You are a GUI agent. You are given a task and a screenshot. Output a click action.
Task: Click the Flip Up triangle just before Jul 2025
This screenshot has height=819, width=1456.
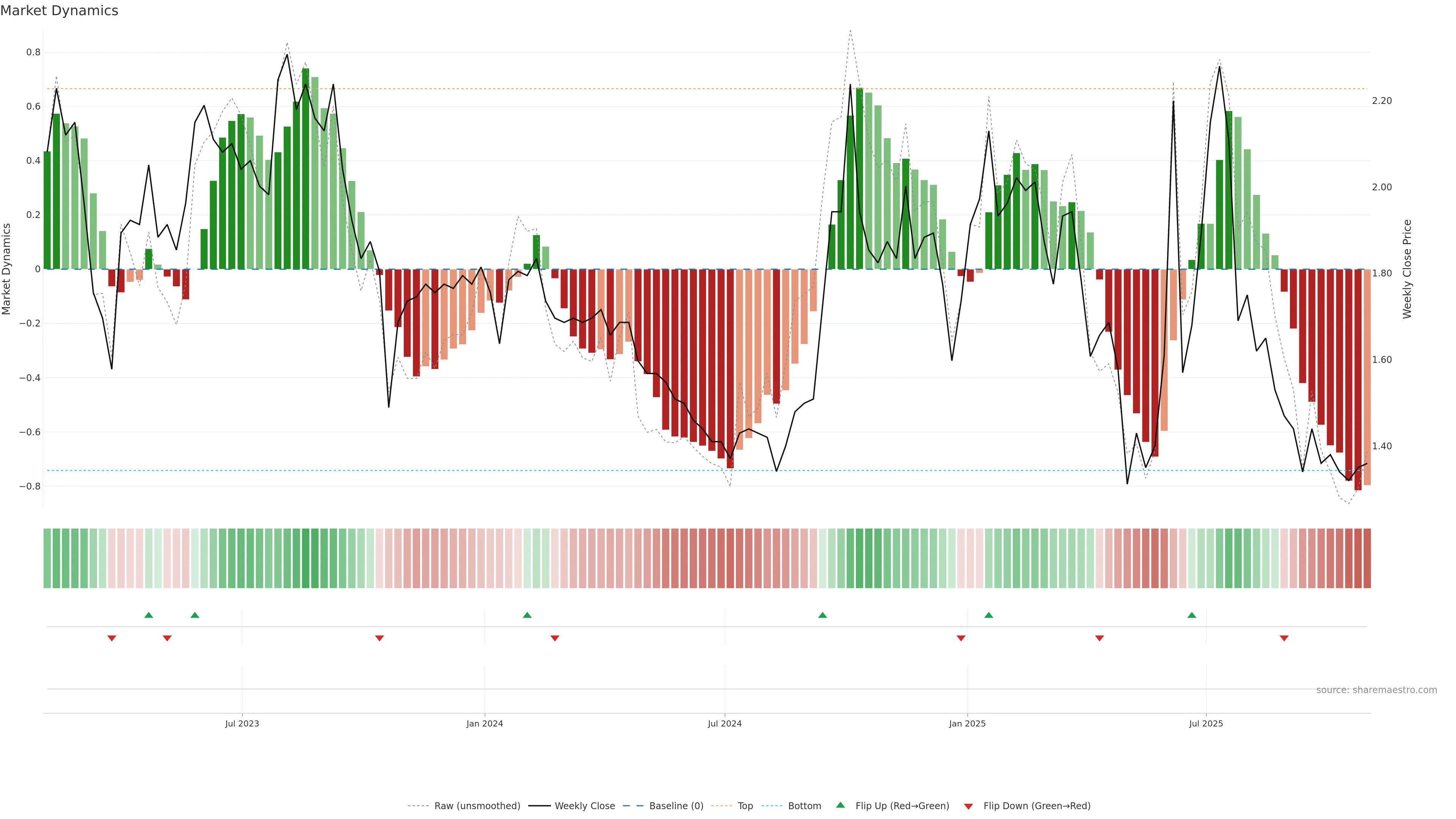(1192, 615)
